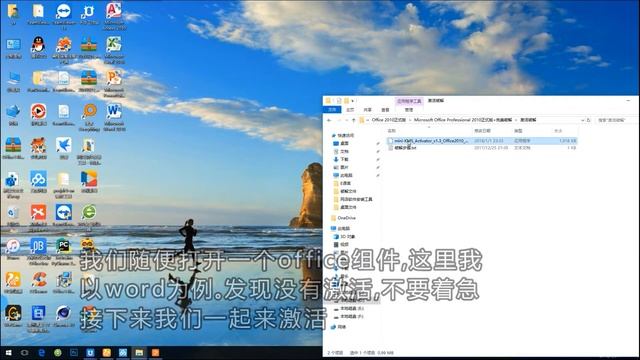Viewport: 640px width, 360px height.
Task: Launch Microsoft PowerPoint 2010 desktop shortcut
Action: [114, 84]
